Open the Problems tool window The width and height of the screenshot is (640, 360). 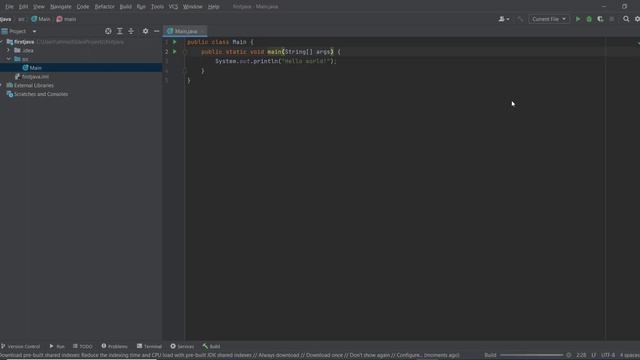(114, 346)
